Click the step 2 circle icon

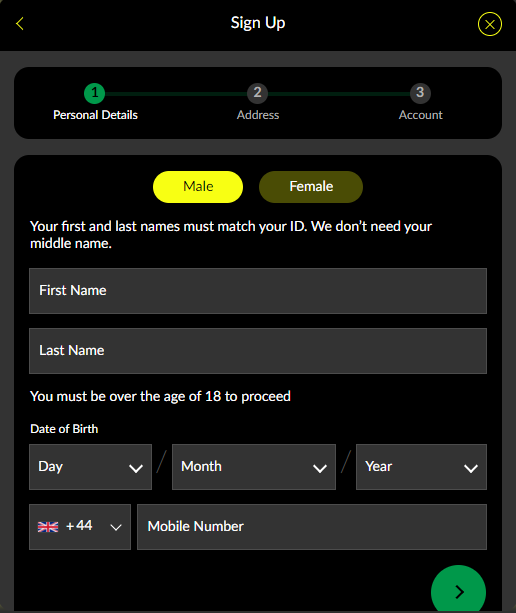(x=257, y=93)
